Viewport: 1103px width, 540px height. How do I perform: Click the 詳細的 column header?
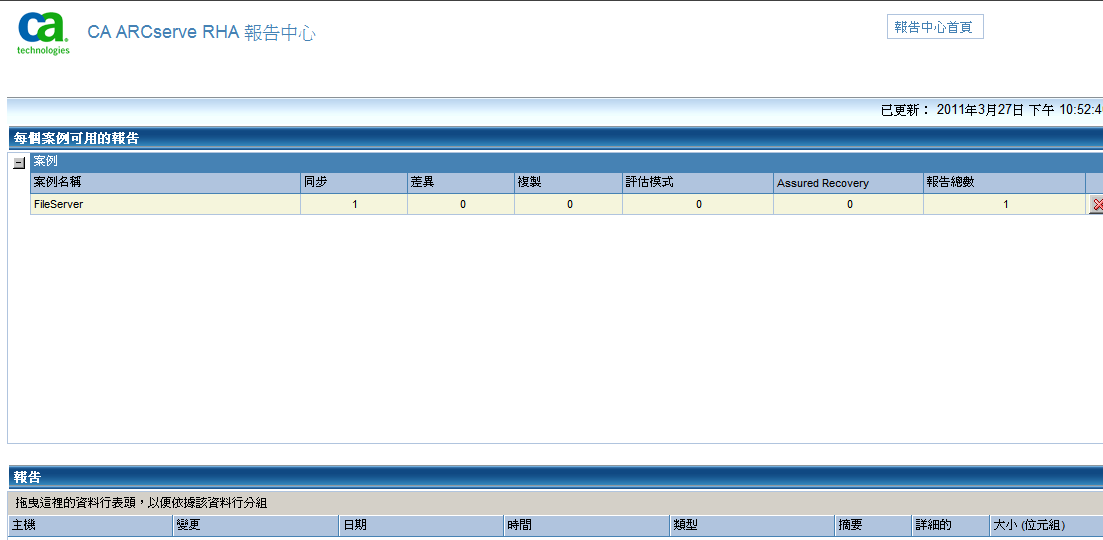point(950,525)
